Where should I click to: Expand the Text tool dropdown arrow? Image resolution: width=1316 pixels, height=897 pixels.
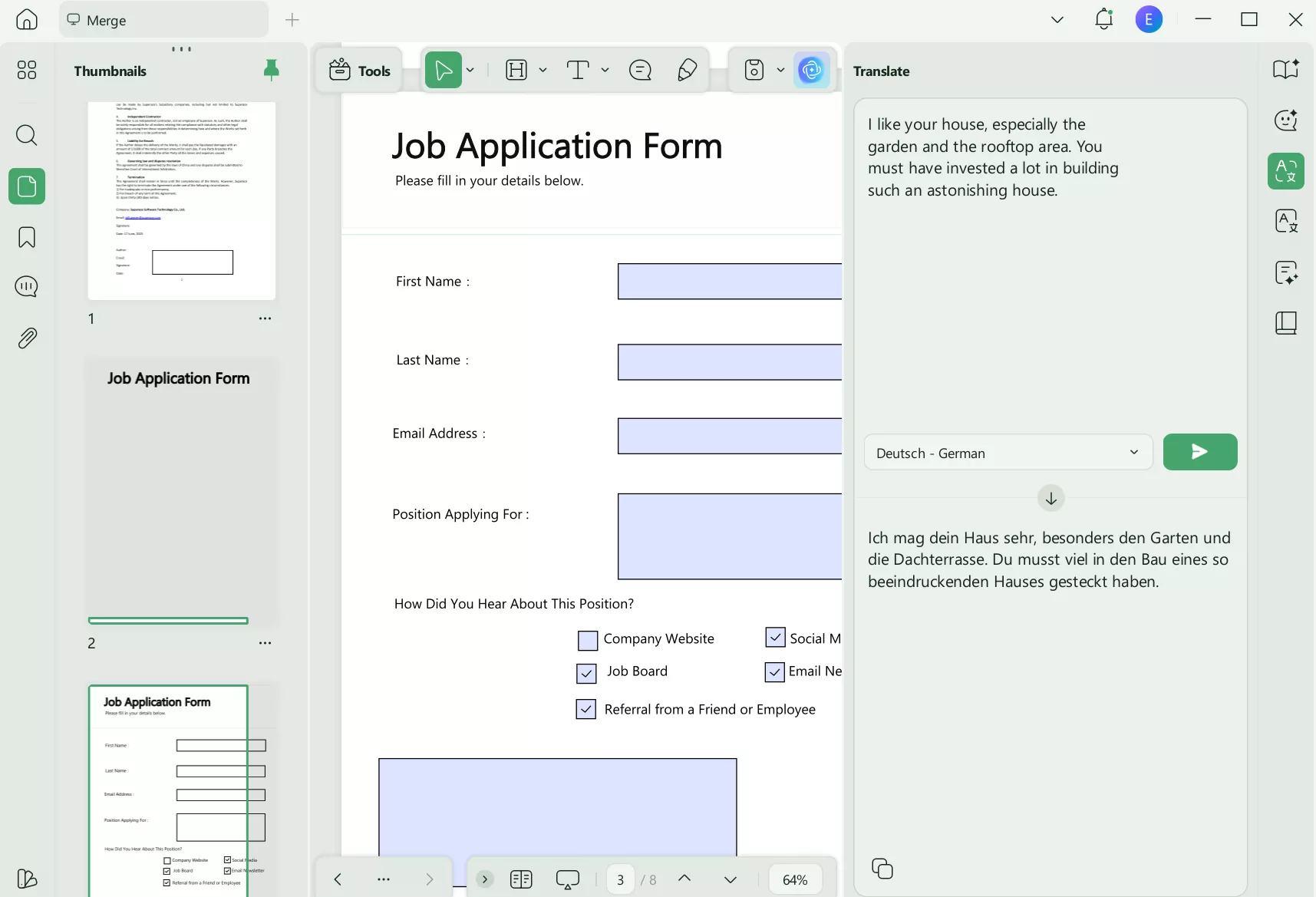[x=605, y=70]
